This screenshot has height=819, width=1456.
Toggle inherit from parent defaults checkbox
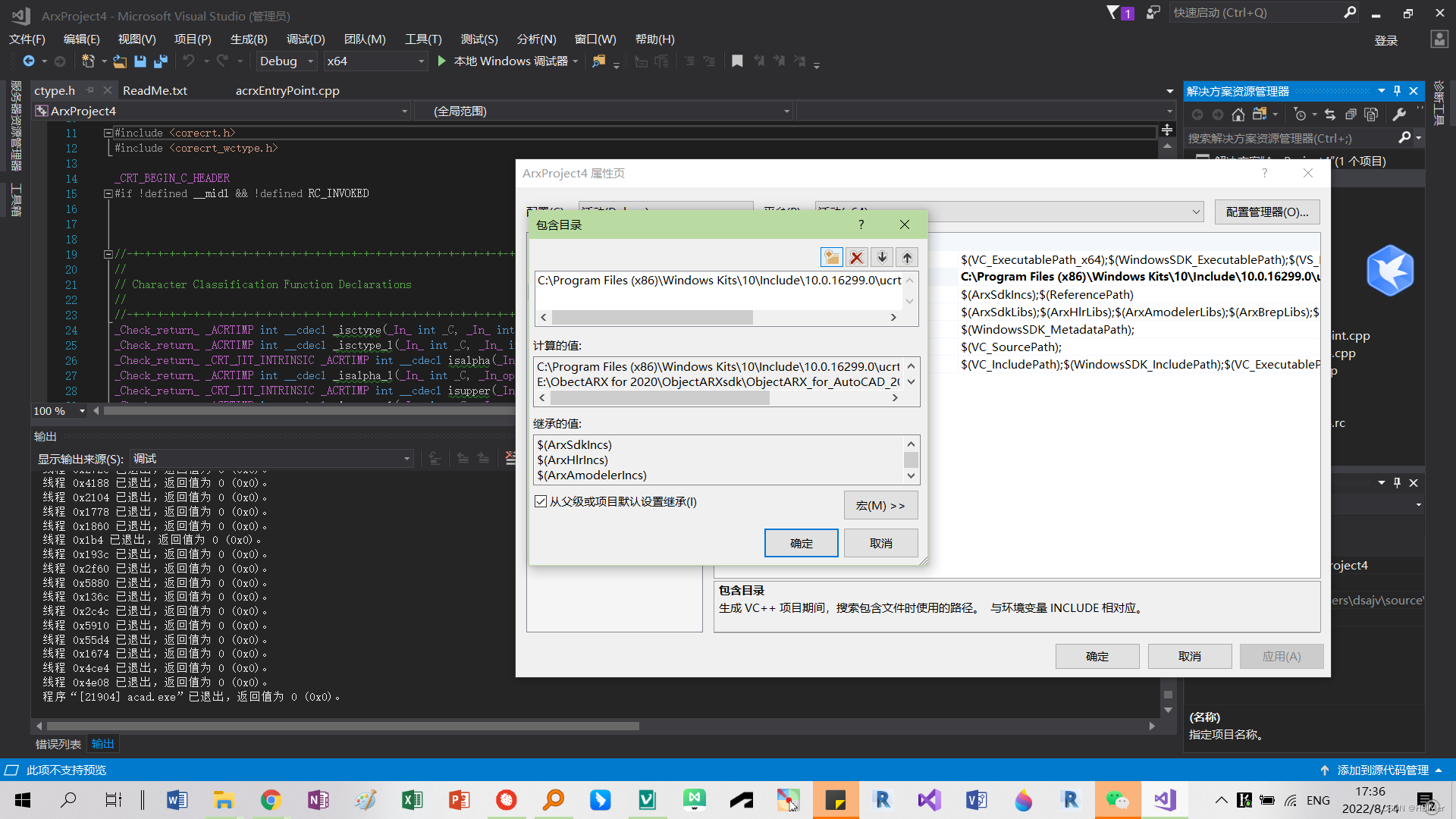click(x=541, y=501)
